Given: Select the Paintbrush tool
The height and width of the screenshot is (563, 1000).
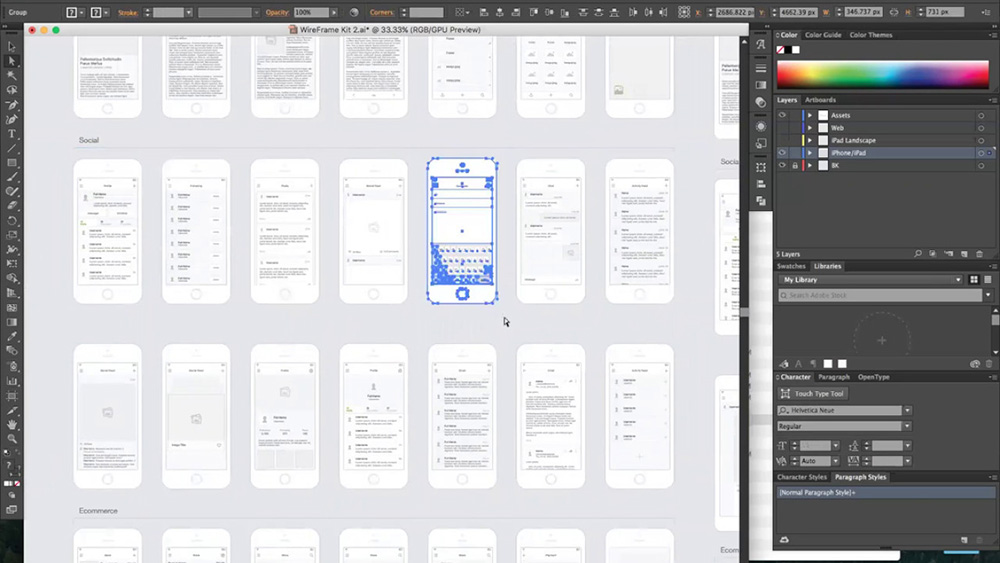Looking at the screenshot, I should pos(11,177).
